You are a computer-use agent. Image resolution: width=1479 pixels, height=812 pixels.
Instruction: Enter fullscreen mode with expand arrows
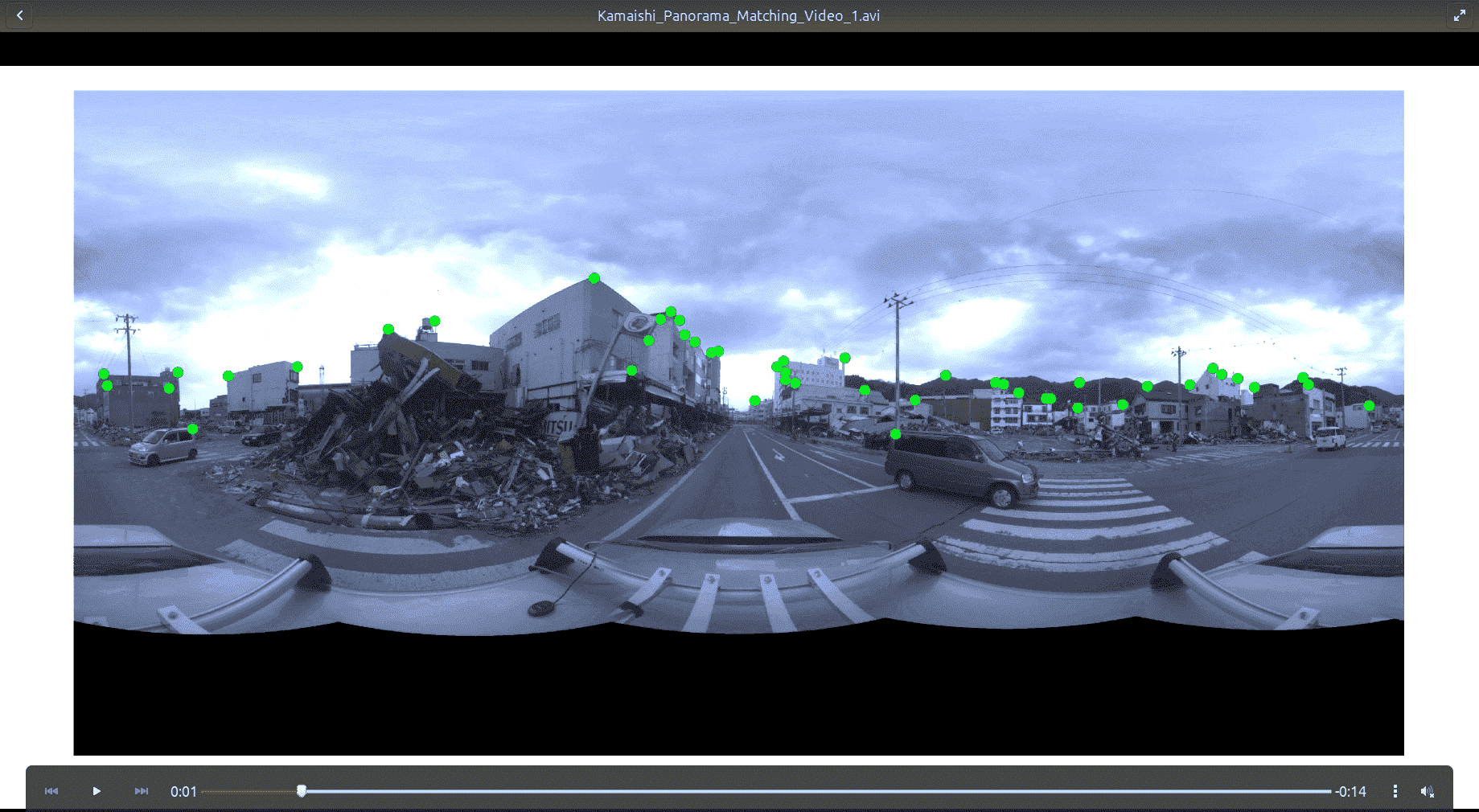pos(1459,15)
